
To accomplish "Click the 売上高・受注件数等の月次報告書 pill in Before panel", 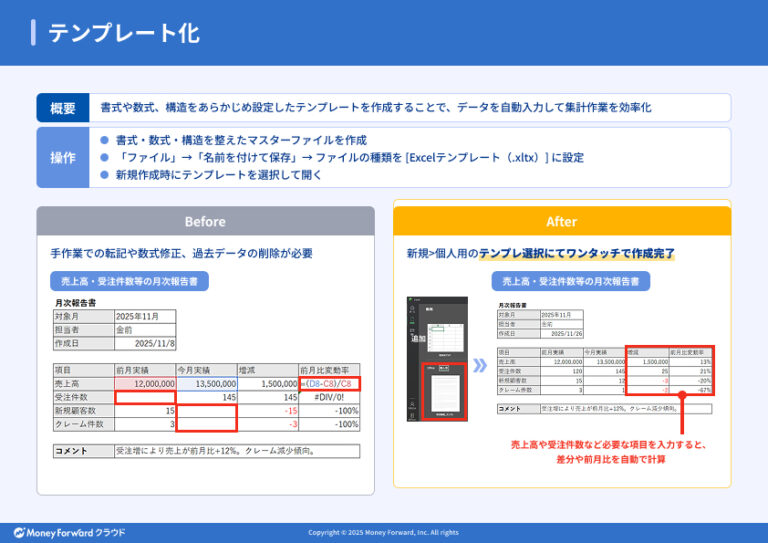I will (129, 281).
